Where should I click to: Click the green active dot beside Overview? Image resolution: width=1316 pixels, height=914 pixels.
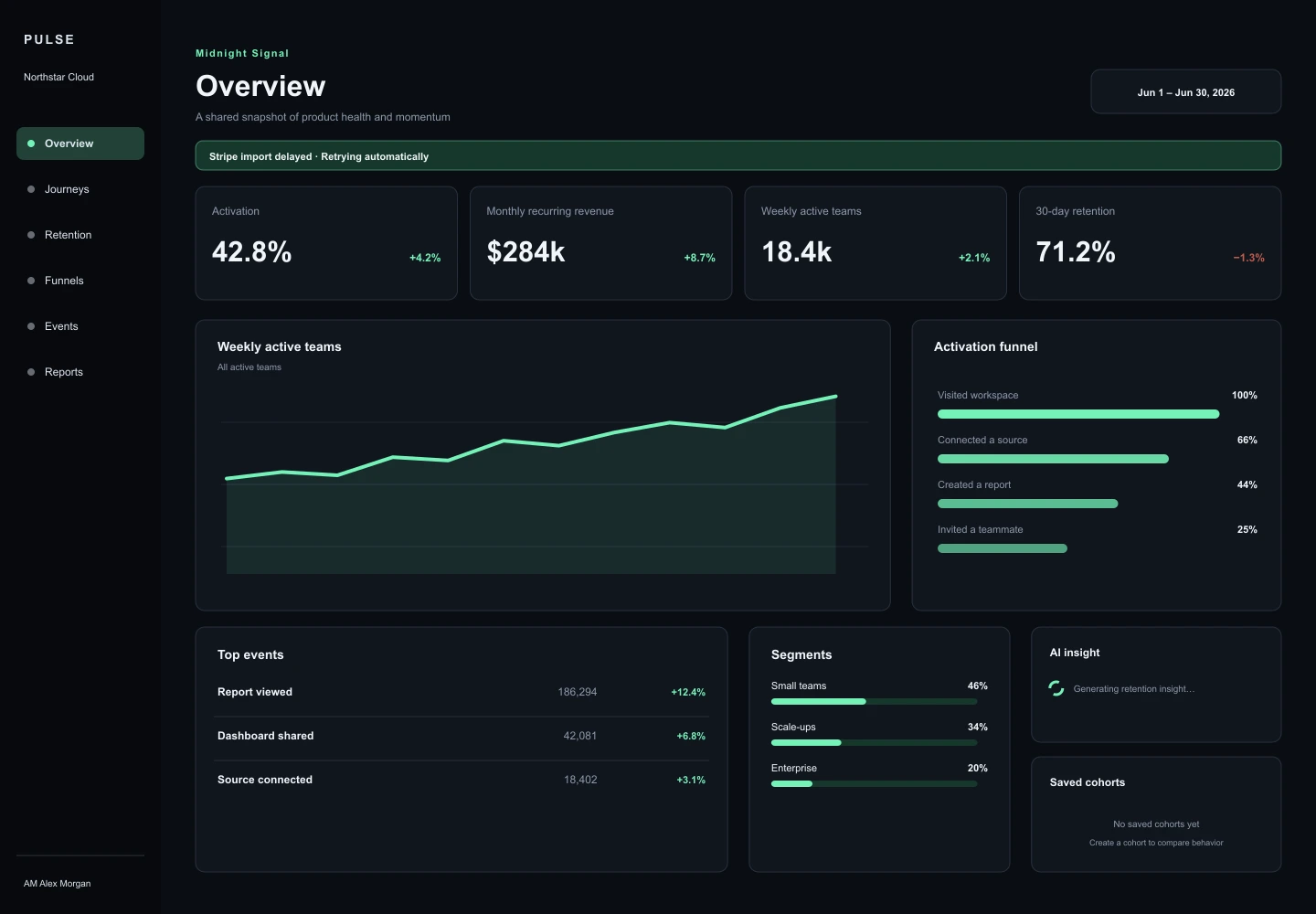pos(31,143)
